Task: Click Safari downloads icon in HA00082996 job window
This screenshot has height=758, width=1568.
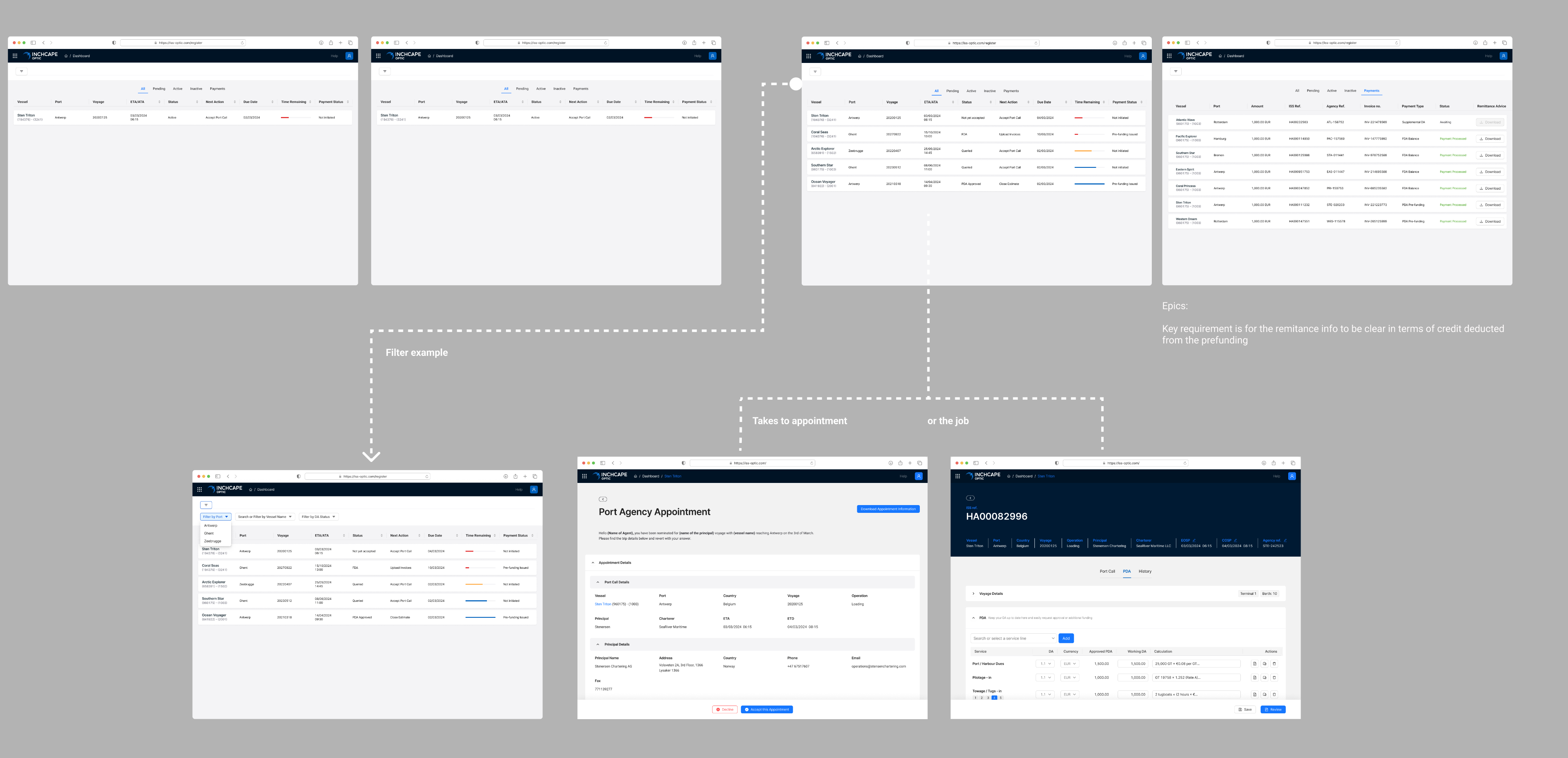Action: [x=1264, y=463]
